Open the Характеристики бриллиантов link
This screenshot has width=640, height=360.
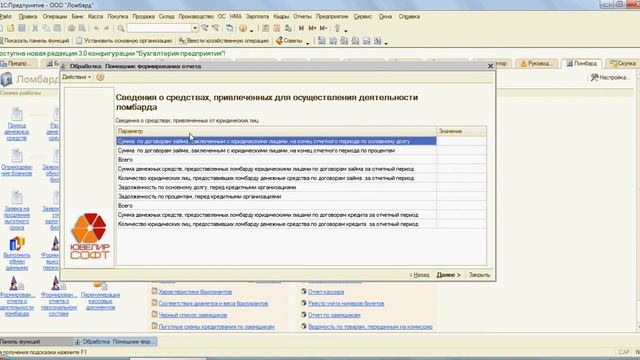pyautogui.click(x=195, y=292)
